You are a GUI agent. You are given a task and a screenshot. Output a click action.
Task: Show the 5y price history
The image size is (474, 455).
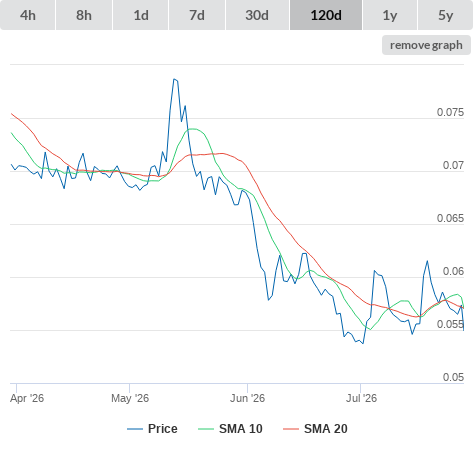tap(445, 15)
